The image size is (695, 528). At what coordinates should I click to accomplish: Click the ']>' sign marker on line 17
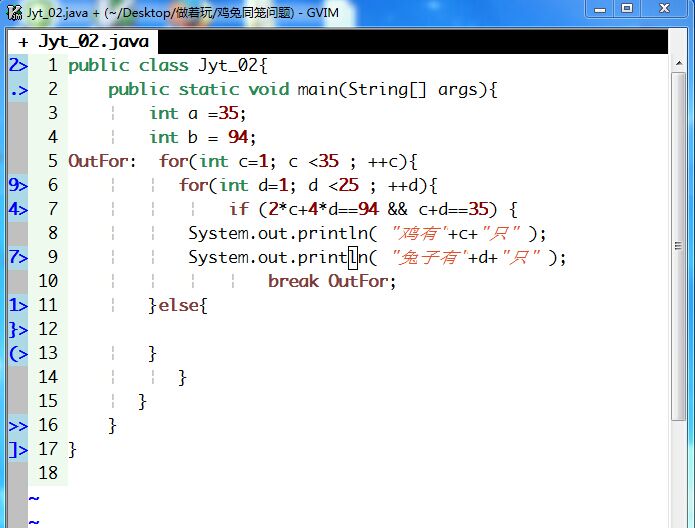click(x=18, y=450)
